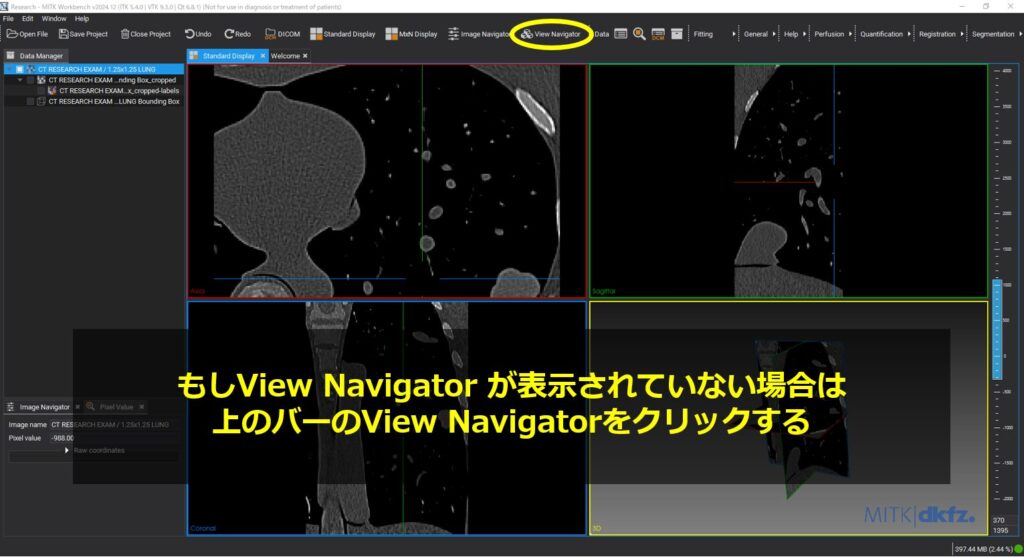The height and width of the screenshot is (557, 1024).
Task: Click the archive box icon in the toolbar
Action: (x=677, y=34)
